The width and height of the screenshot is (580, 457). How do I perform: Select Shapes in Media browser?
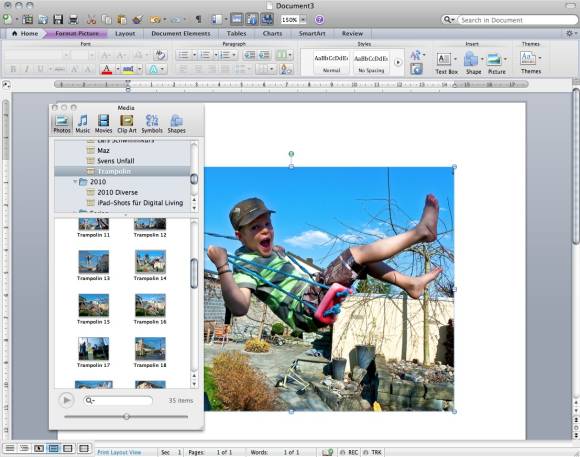pyautogui.click(x=176, y=124)
